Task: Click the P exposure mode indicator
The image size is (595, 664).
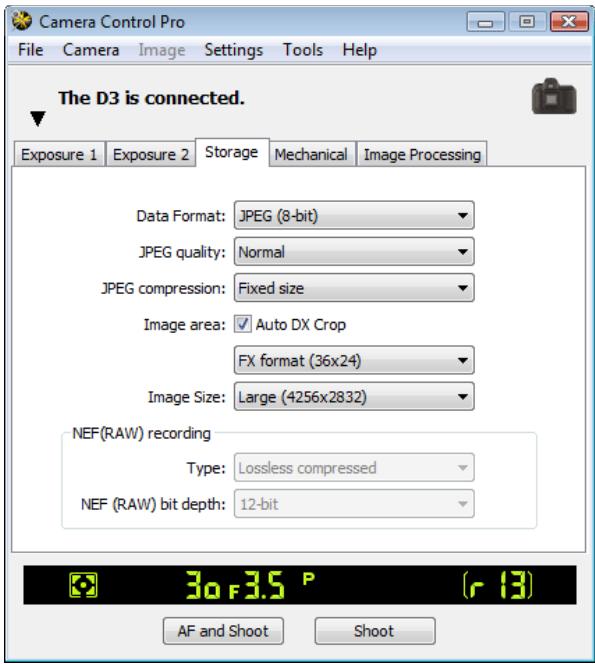Action: pos(308,578)
